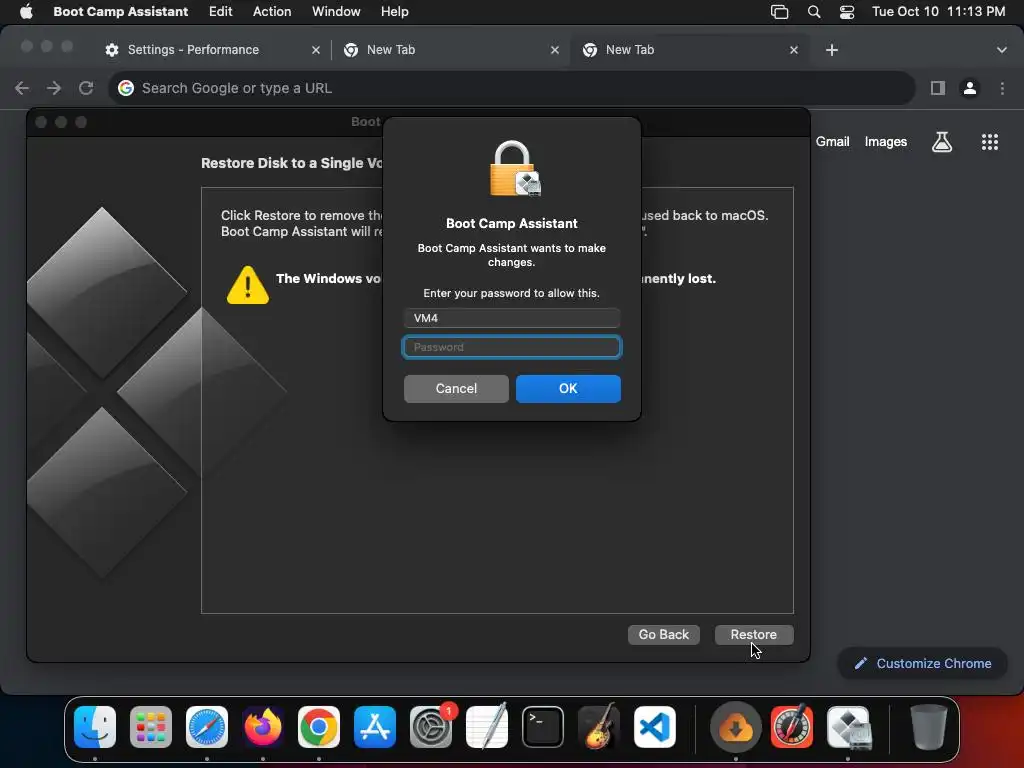Click the Go Back button
Image resolution: width=1024 pixels, height=768 pixels.
[x=664, y=635]
